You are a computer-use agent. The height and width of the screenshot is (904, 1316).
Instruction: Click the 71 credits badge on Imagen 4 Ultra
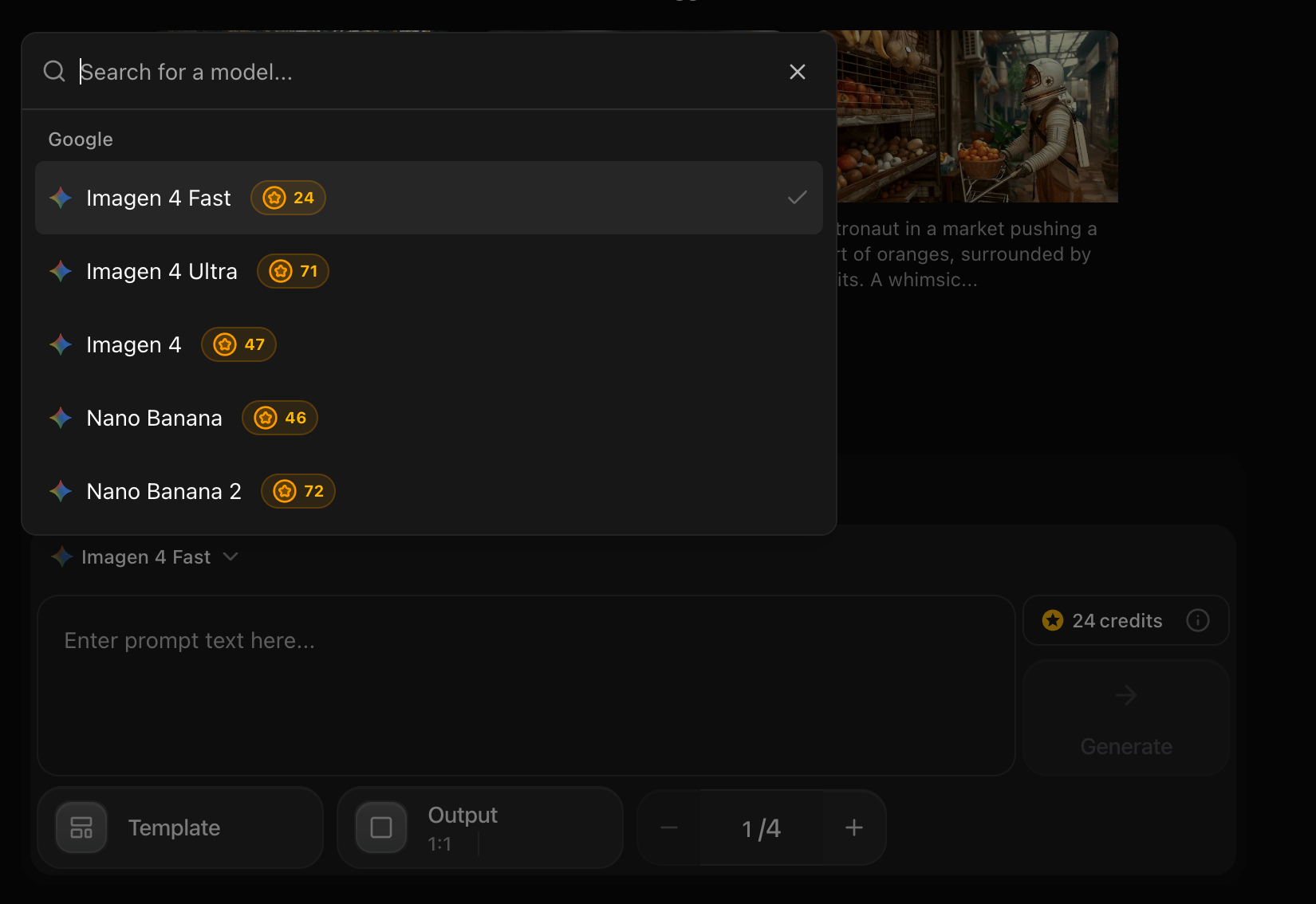pyautogui.click(x=293, y=271)
